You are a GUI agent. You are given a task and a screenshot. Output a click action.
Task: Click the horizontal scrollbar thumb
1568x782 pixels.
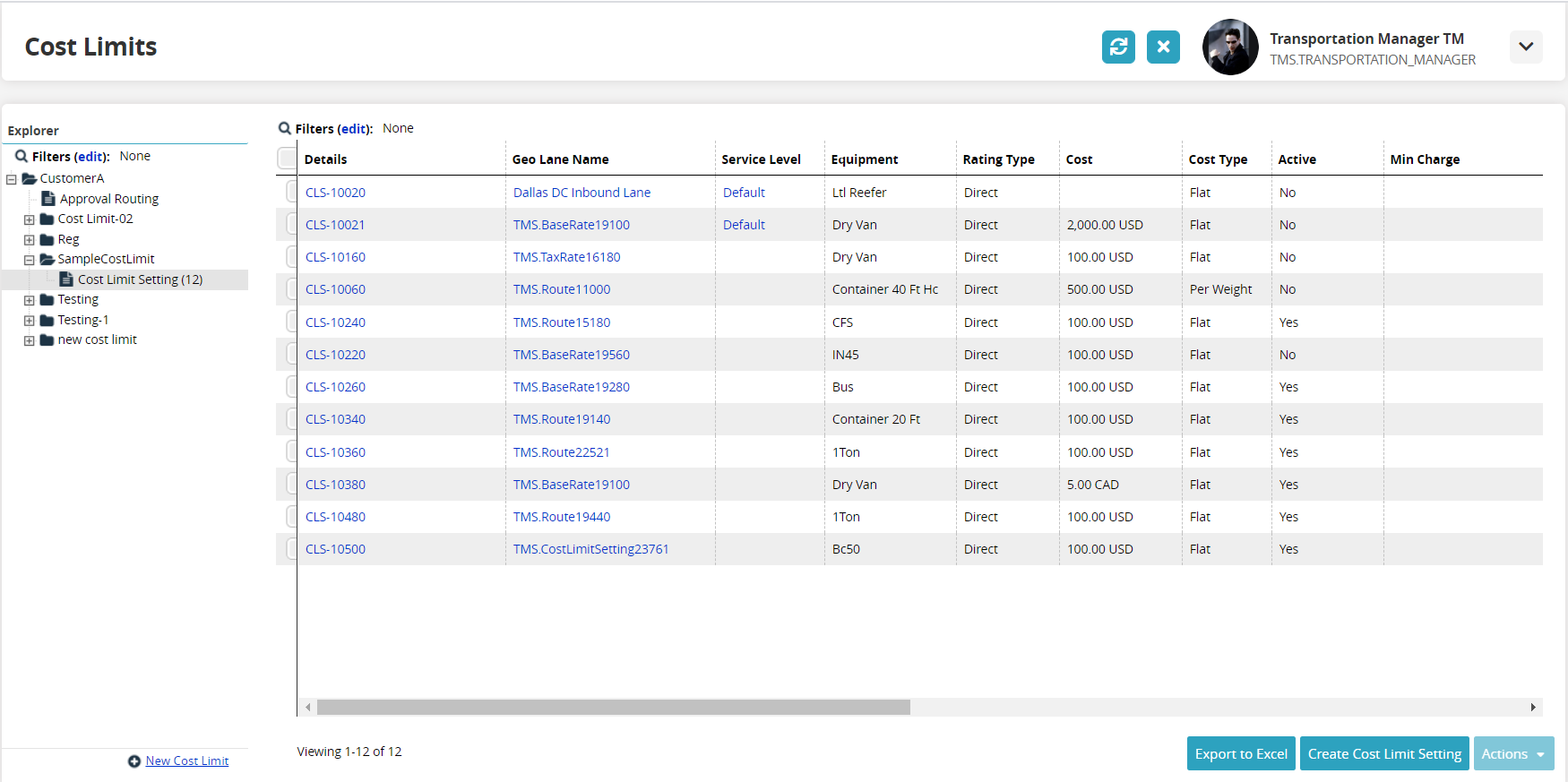point(613,708)
